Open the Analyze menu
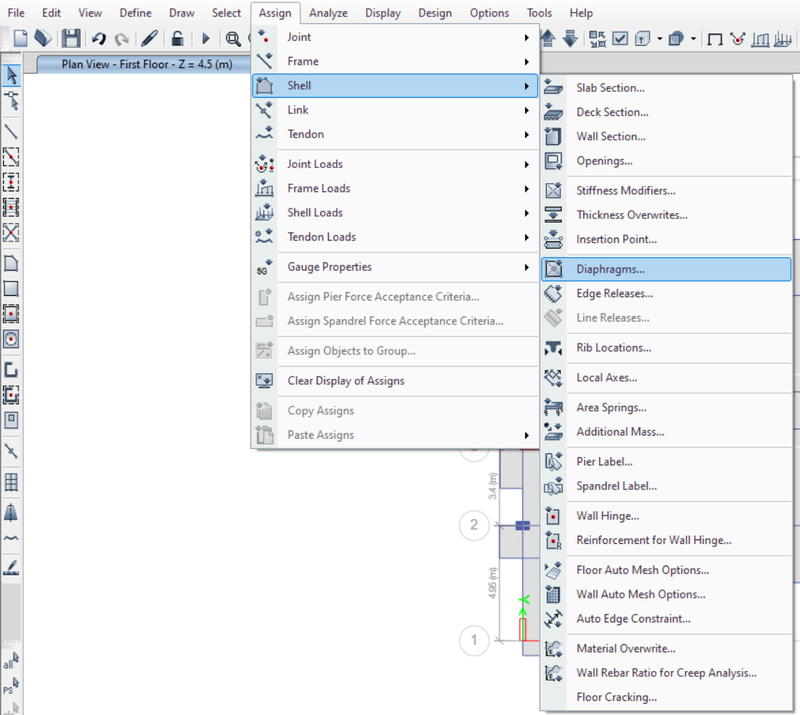The image size is (800, 715). (328, 13)
